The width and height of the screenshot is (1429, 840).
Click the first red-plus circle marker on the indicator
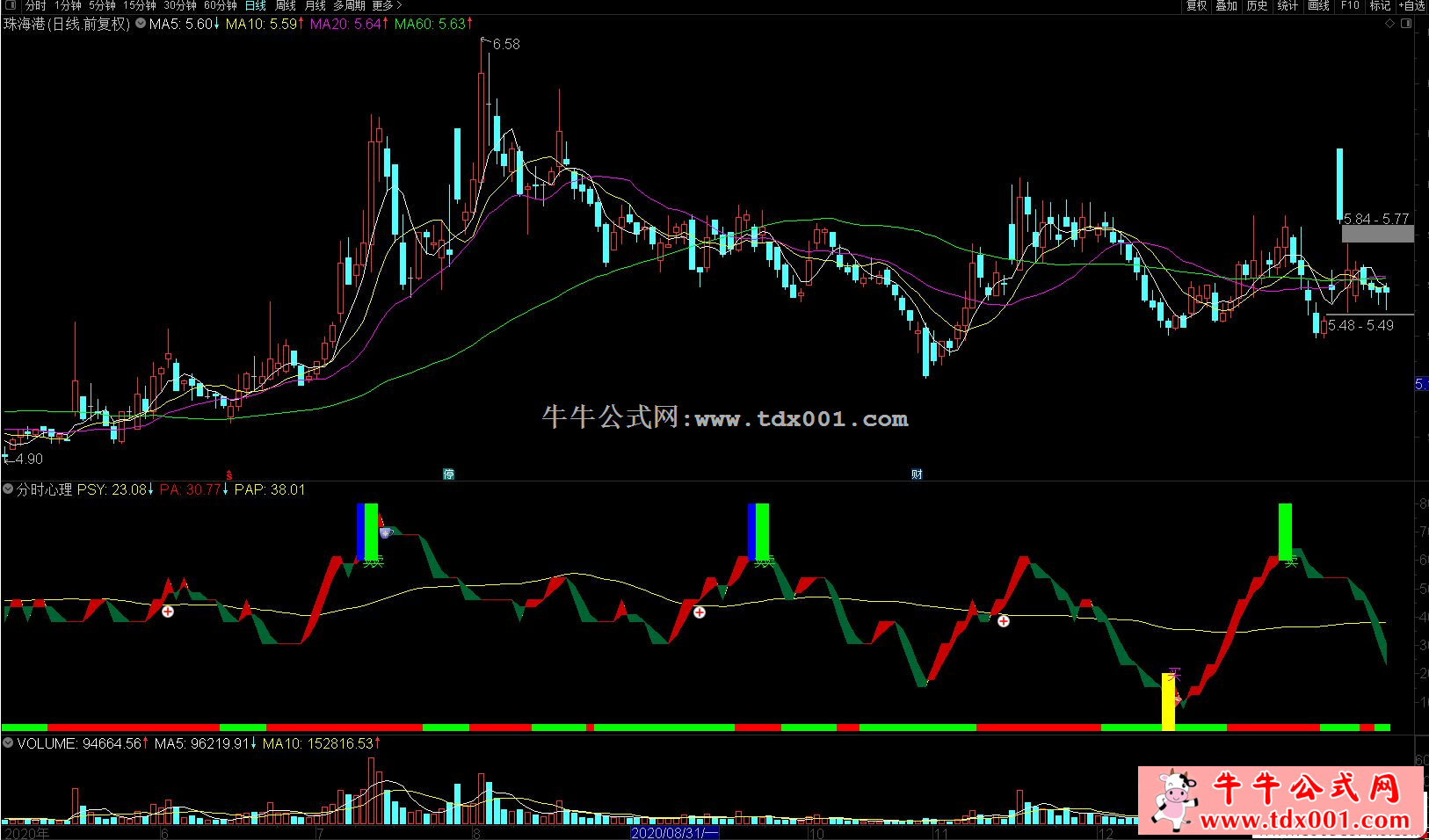tap(168, 611)
